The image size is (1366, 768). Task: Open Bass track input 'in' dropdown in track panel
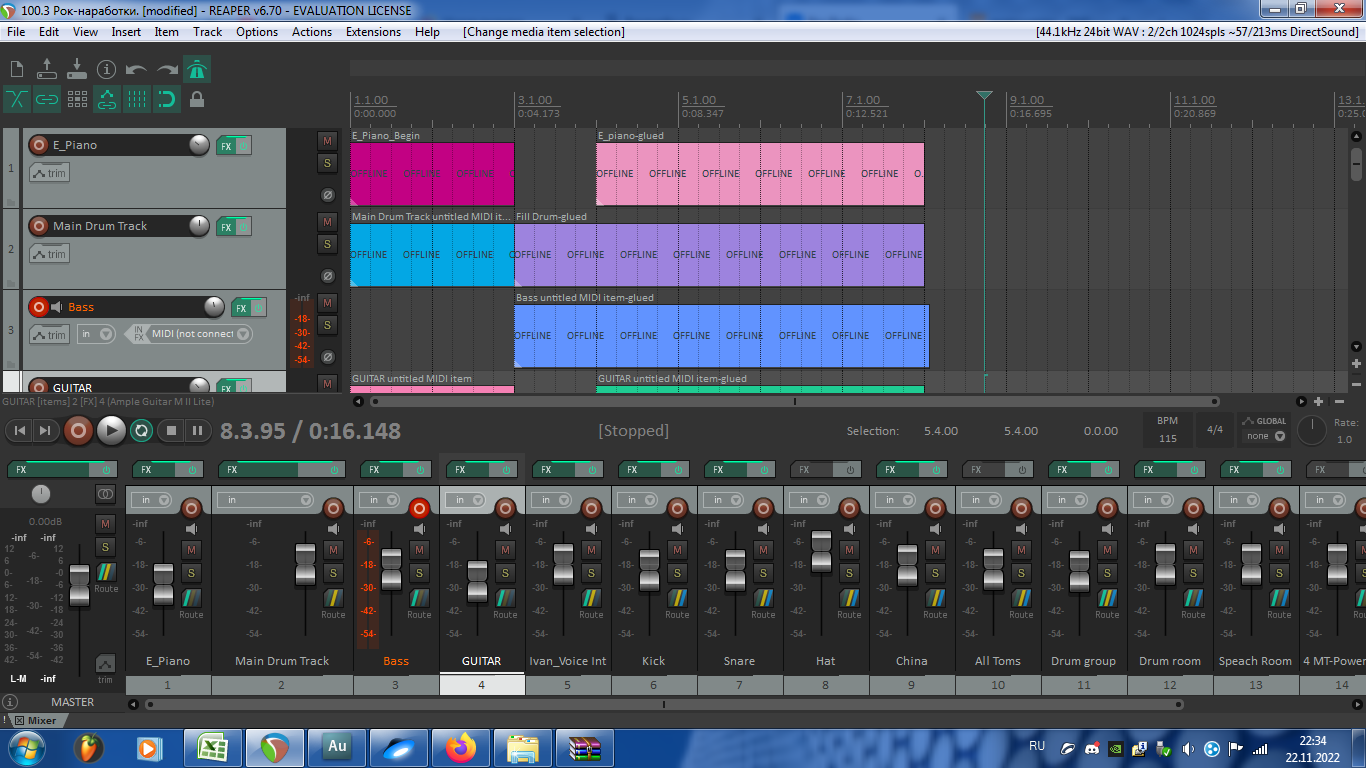(x=96, y=334)
